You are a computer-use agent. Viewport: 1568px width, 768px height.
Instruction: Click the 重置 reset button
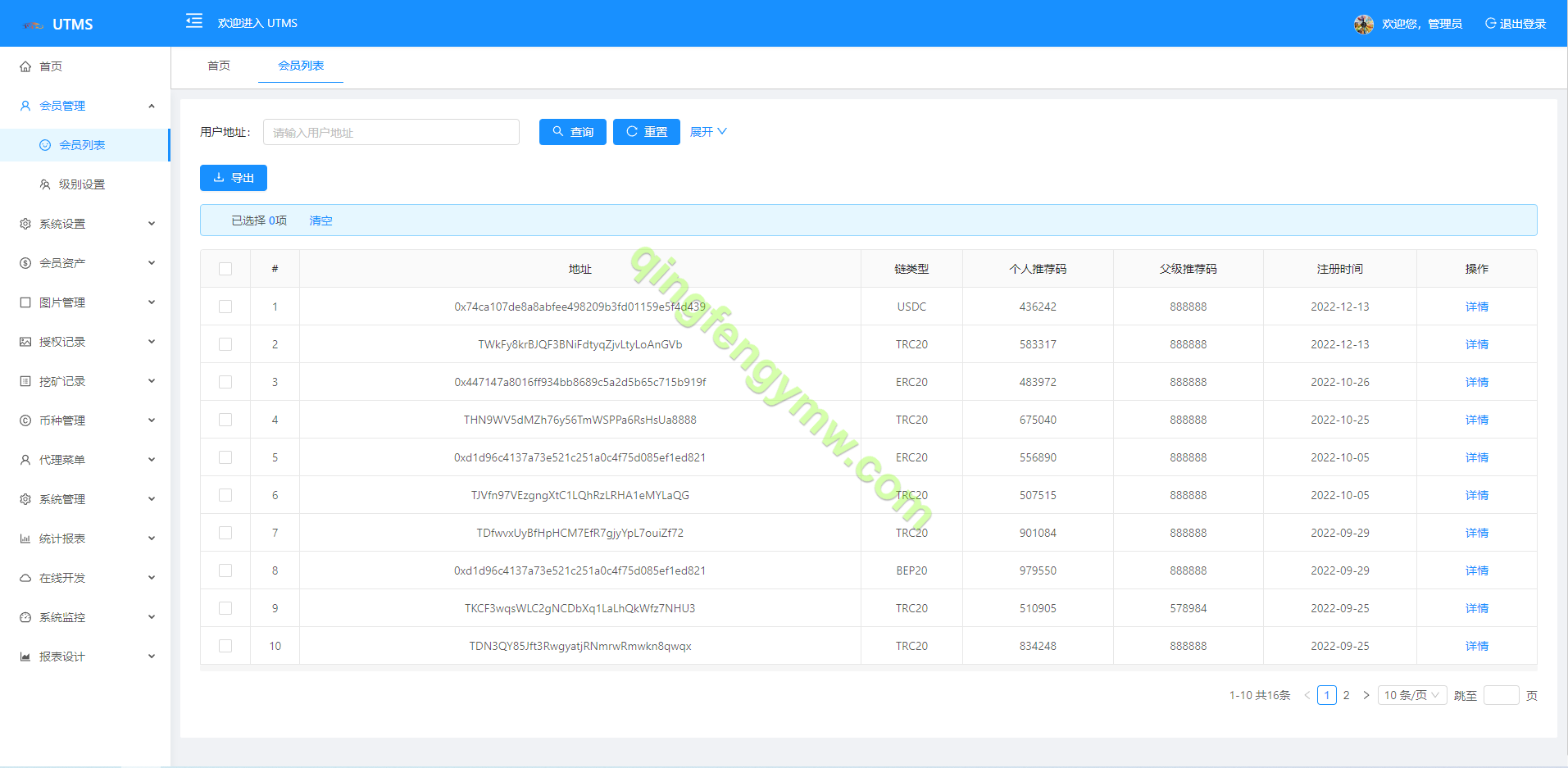click(647, 132)
